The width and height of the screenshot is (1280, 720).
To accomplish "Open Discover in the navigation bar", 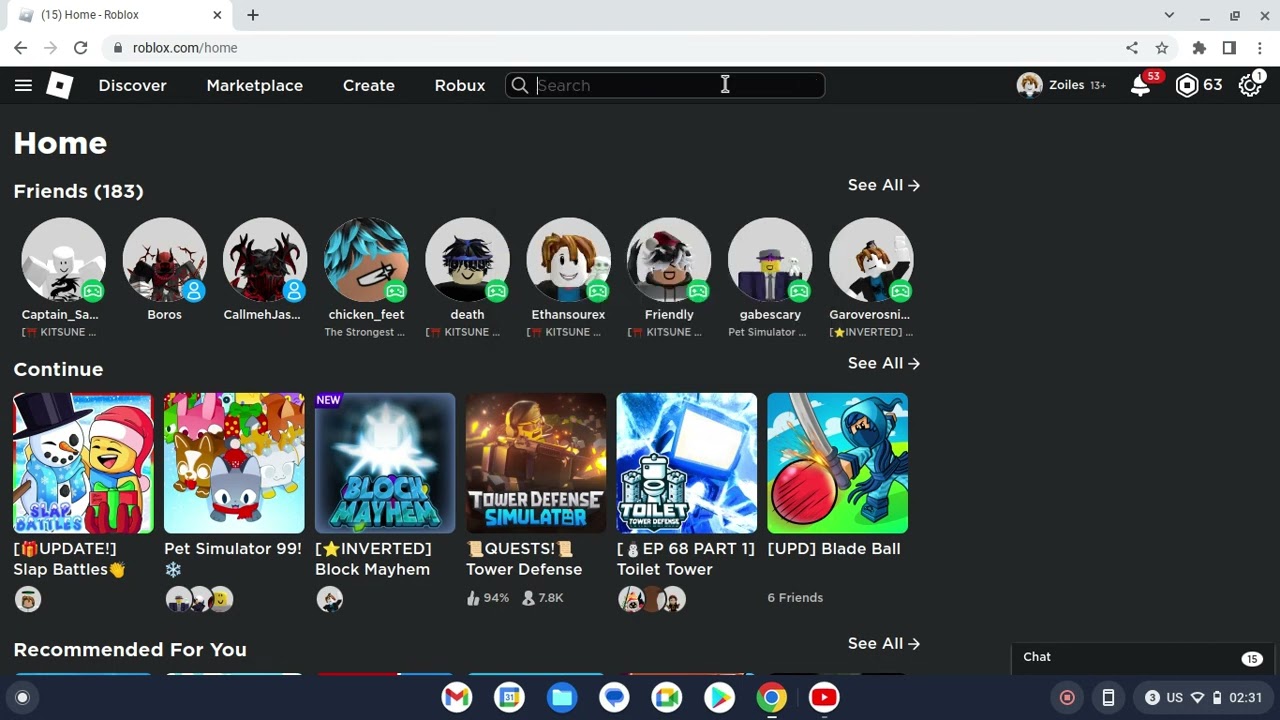I will coord(132,86).
